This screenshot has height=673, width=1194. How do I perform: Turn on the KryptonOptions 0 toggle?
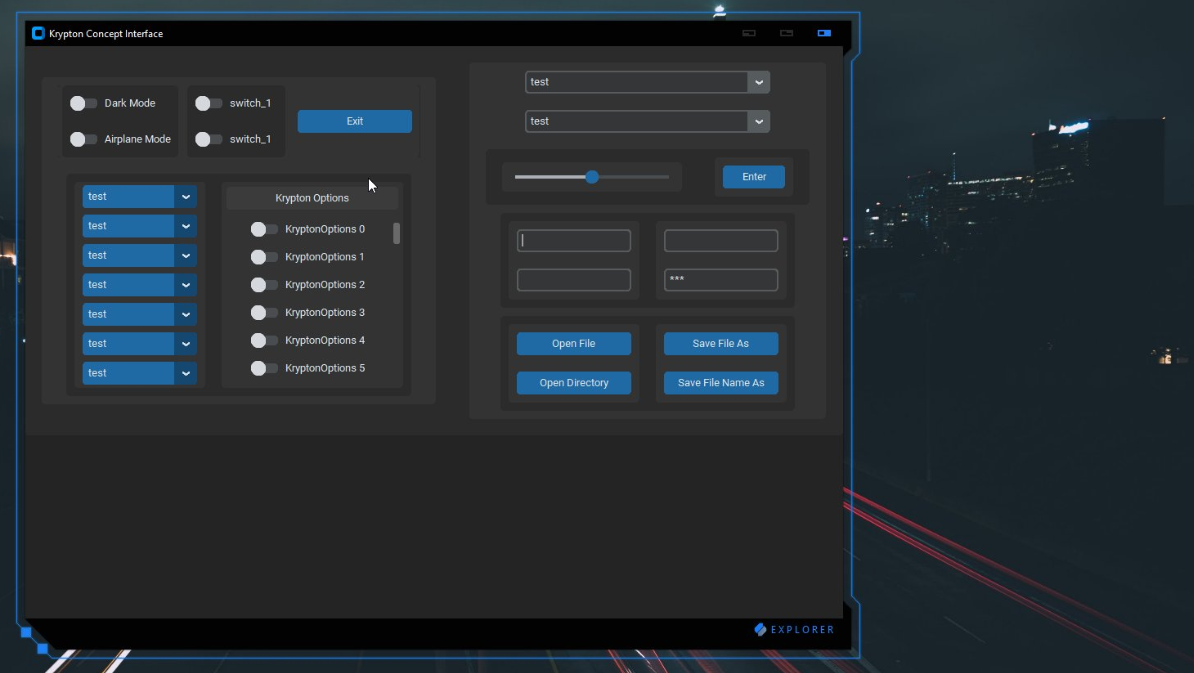pos(264,229)
